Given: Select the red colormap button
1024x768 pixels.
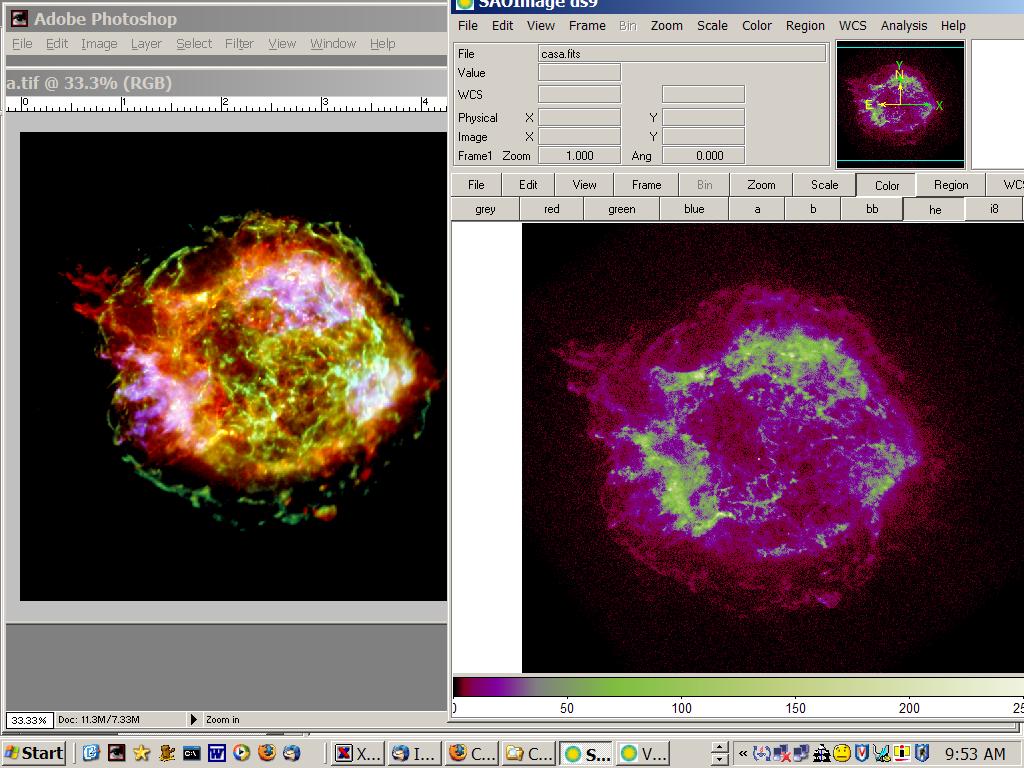Looking at the screenshot, I should point(551,209).
